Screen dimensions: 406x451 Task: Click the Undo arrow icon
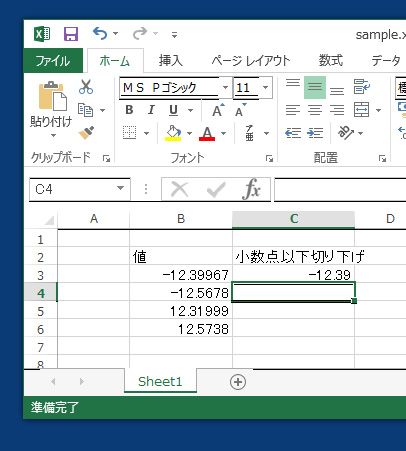click(x=100, y=33)
